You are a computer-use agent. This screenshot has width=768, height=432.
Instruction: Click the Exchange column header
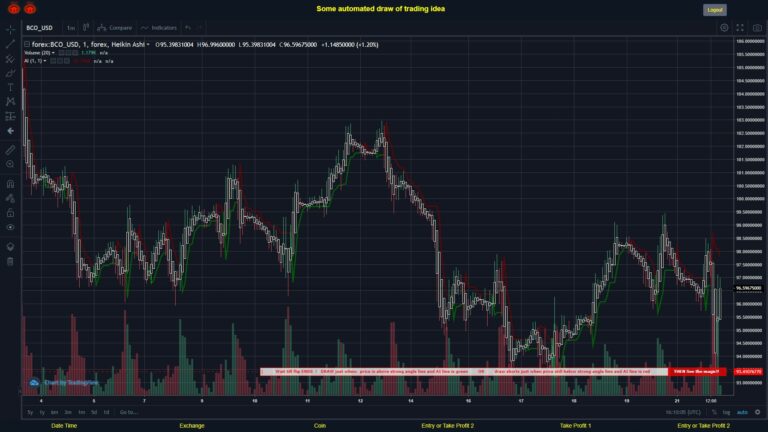pyautogui.click(x=192, y=426)
